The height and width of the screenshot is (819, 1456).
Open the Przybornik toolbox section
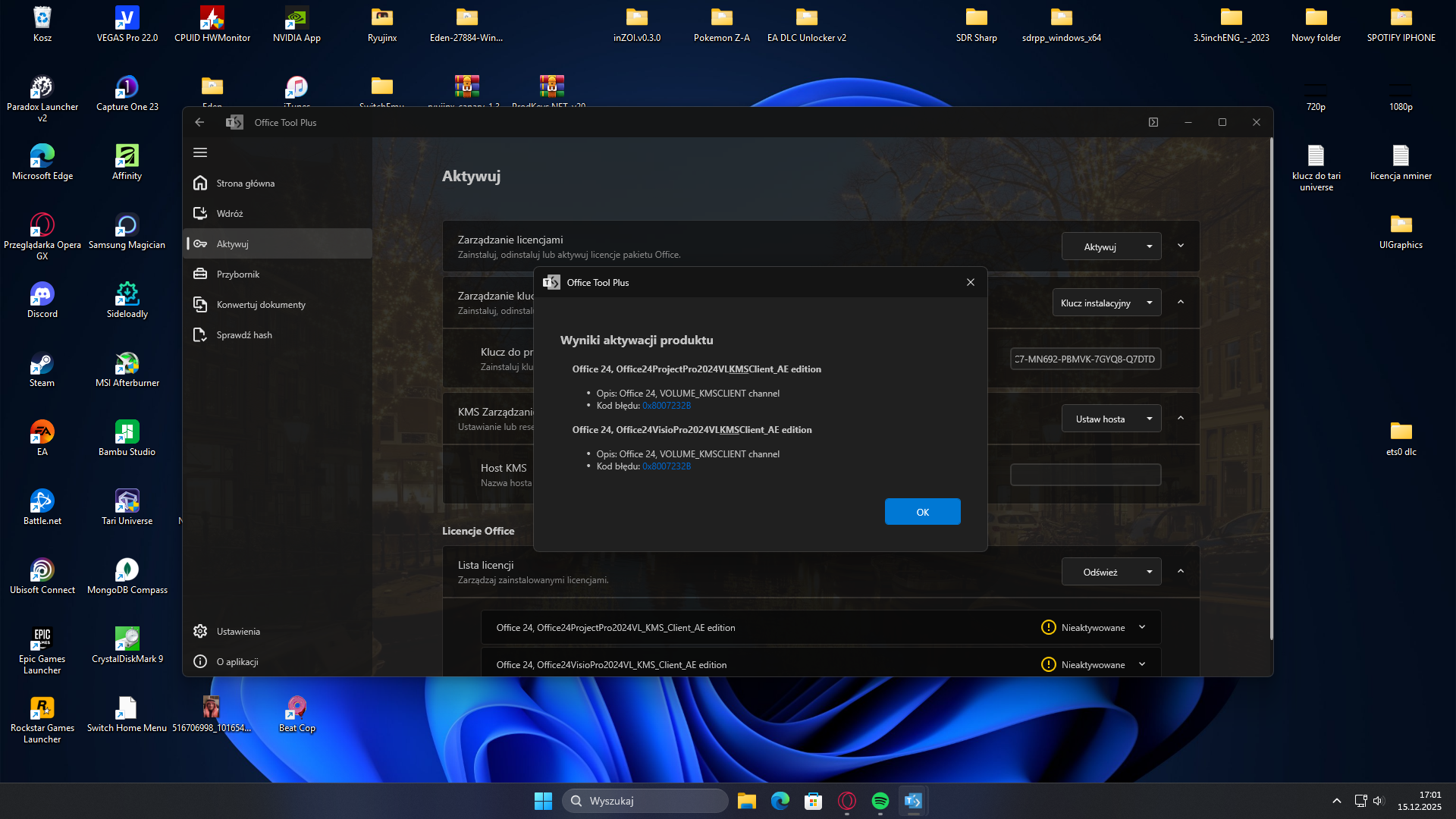tap(237, 275)
